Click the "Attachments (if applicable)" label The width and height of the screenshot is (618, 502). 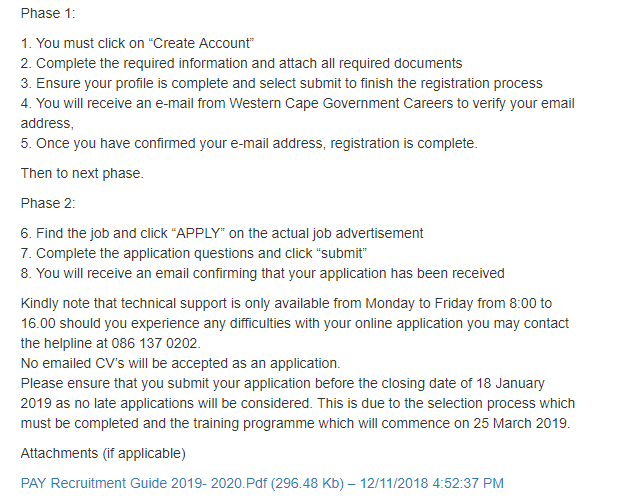tap(103, 453)
